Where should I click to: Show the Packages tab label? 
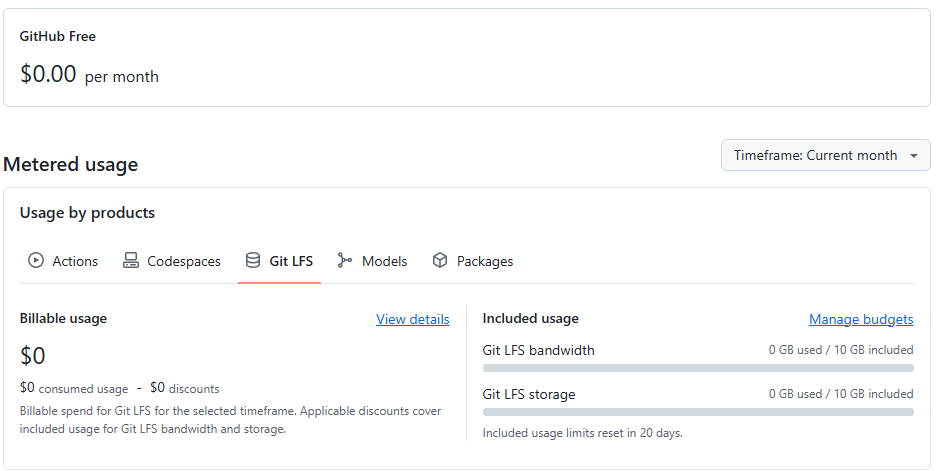coord(485,261)
